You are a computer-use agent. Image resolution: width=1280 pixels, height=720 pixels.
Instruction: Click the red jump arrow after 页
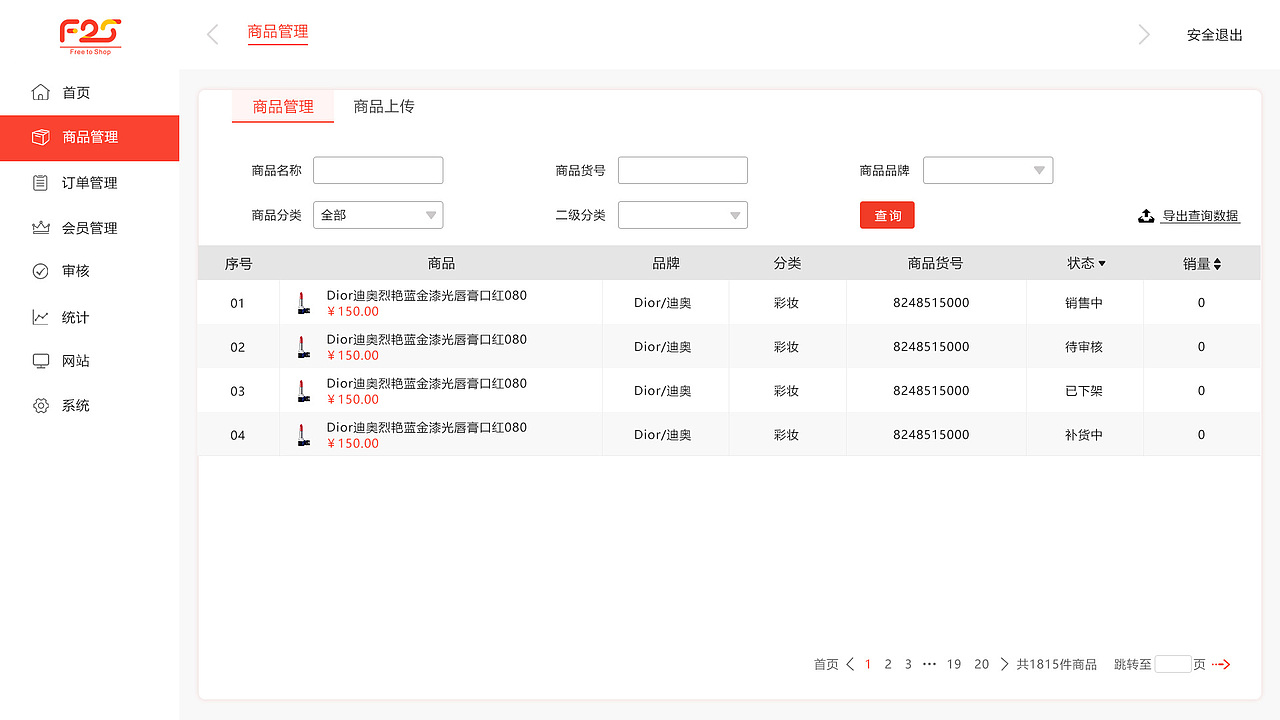[1221, 664]
